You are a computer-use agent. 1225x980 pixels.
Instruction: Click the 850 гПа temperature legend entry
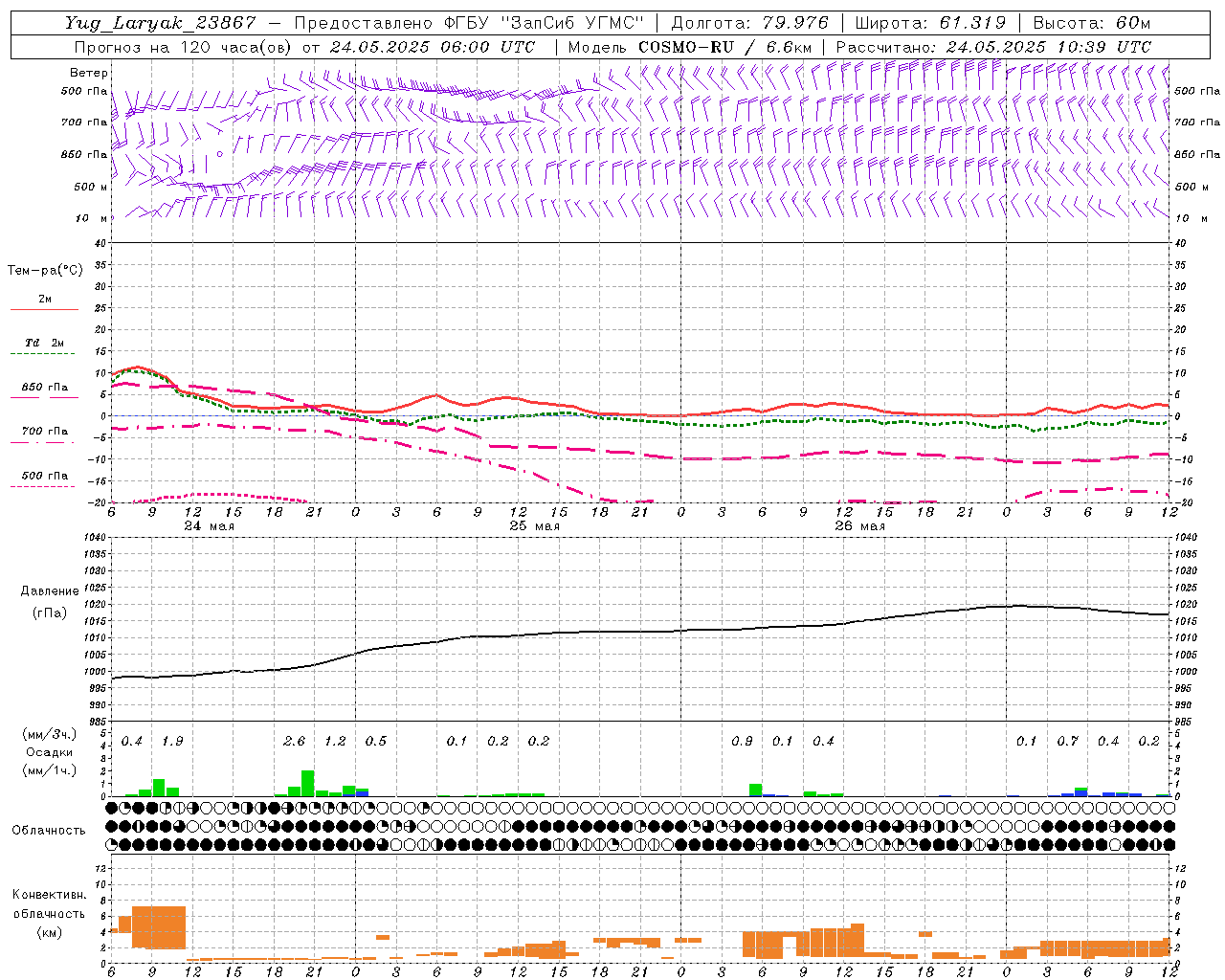tap(45, 388)
